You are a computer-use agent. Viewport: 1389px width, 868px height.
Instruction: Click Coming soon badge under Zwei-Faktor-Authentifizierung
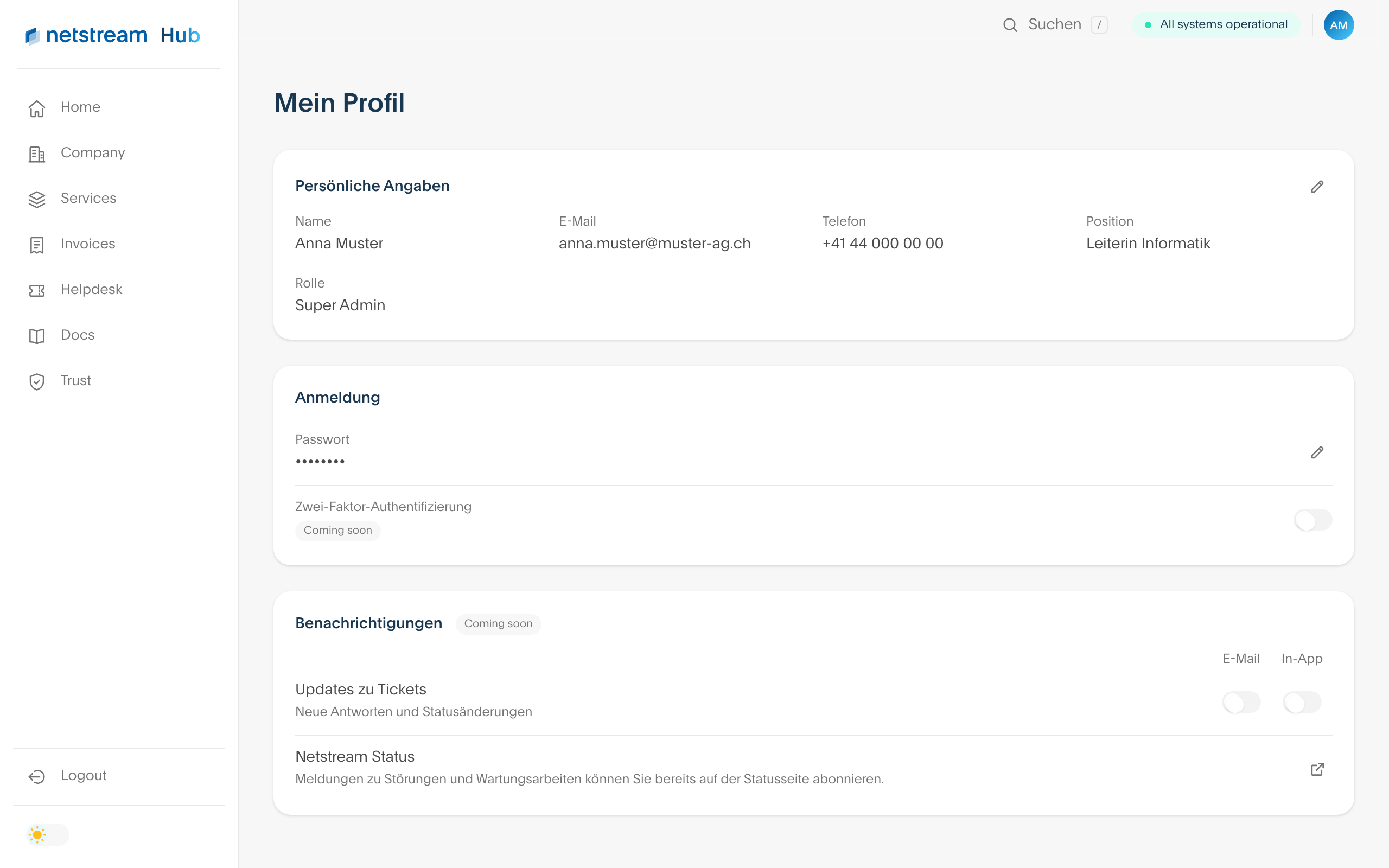tap(337, 531)
